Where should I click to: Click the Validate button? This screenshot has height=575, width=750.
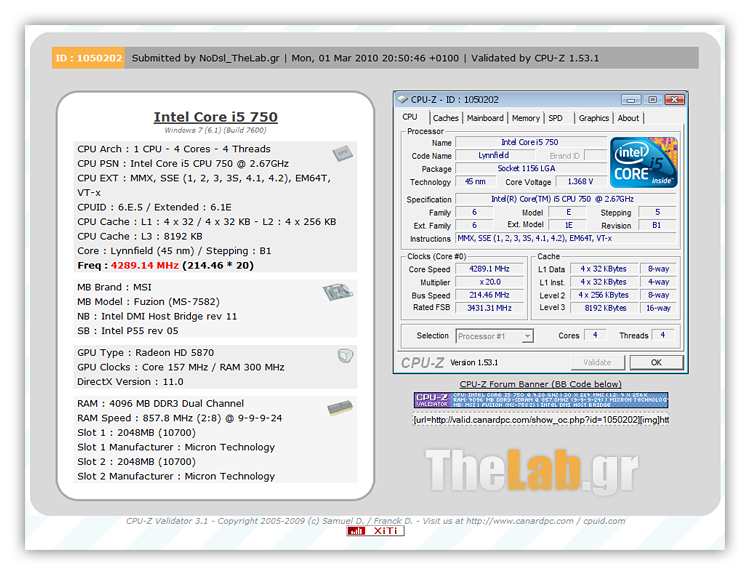click(597, 362)
